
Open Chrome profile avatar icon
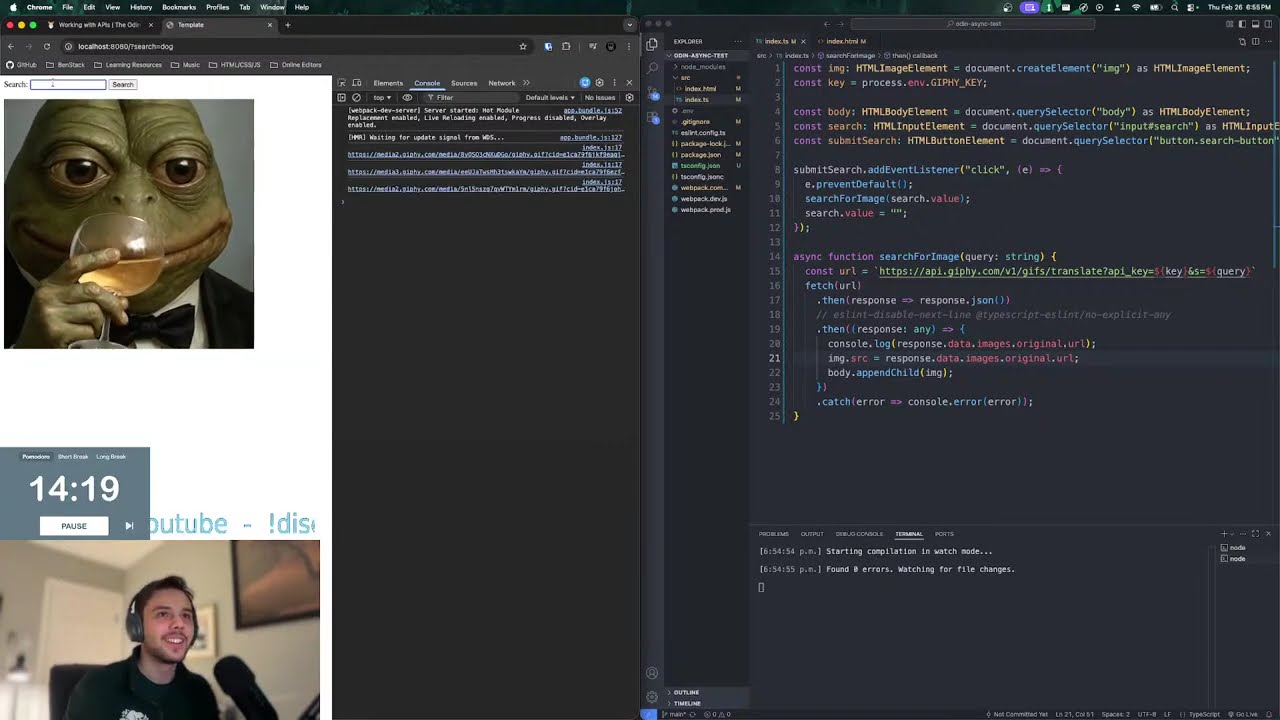[611, 46]
